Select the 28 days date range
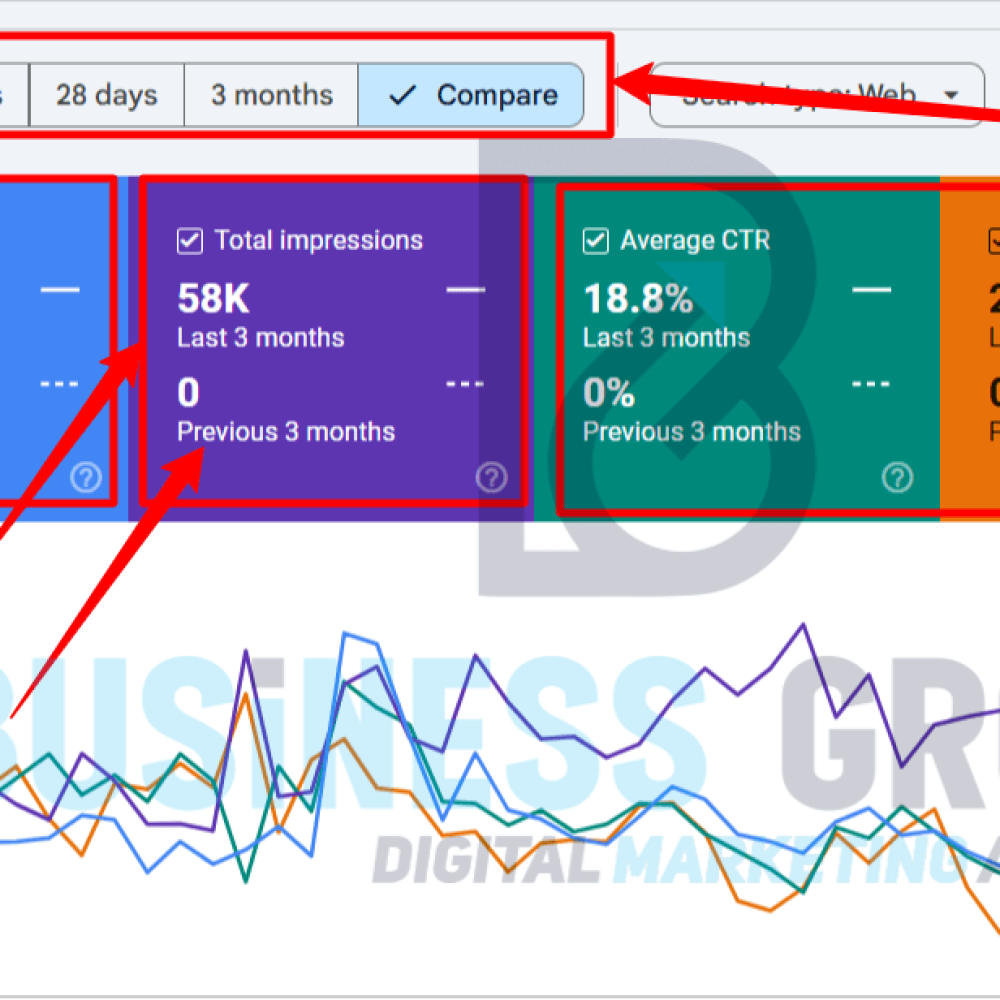This screenshot has width=1000, height=1000. (x=107, y=95)
